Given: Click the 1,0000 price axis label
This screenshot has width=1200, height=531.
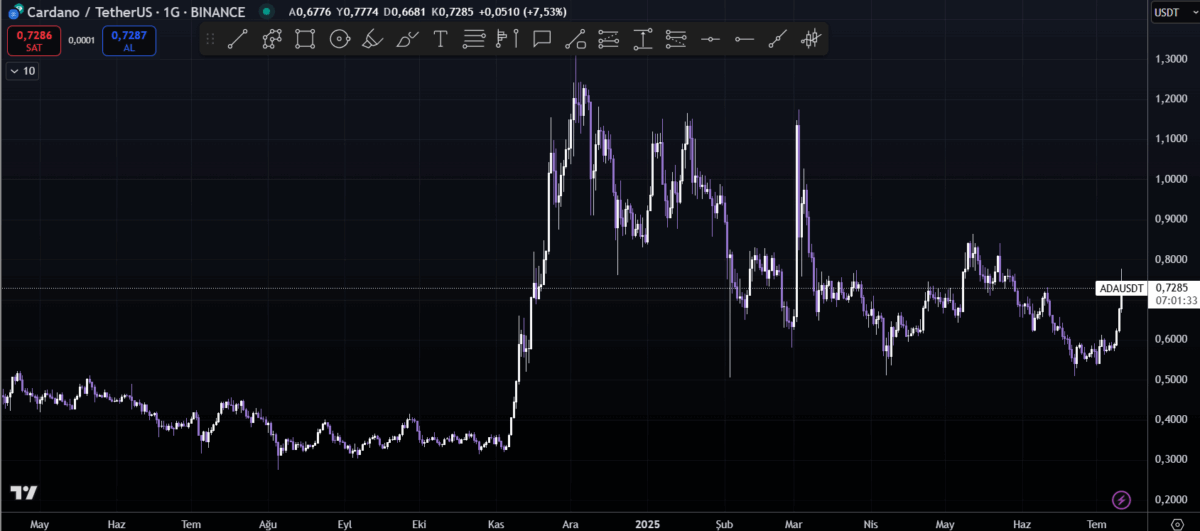Looking at the screenshot, I should pyautogui.click(x=1169, y=180).
